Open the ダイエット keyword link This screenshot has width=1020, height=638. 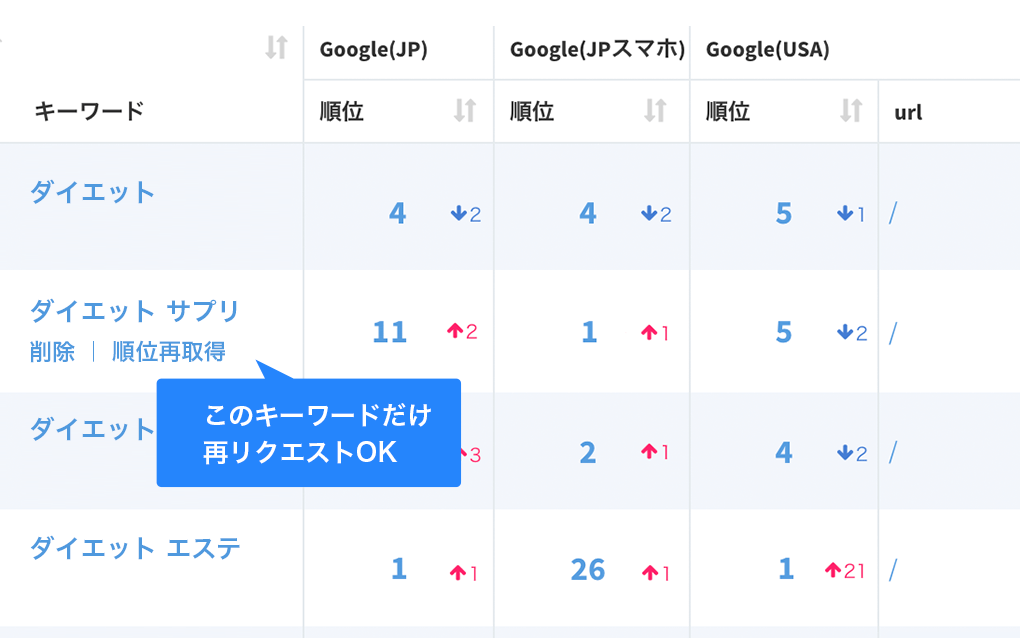click(92, 193)
